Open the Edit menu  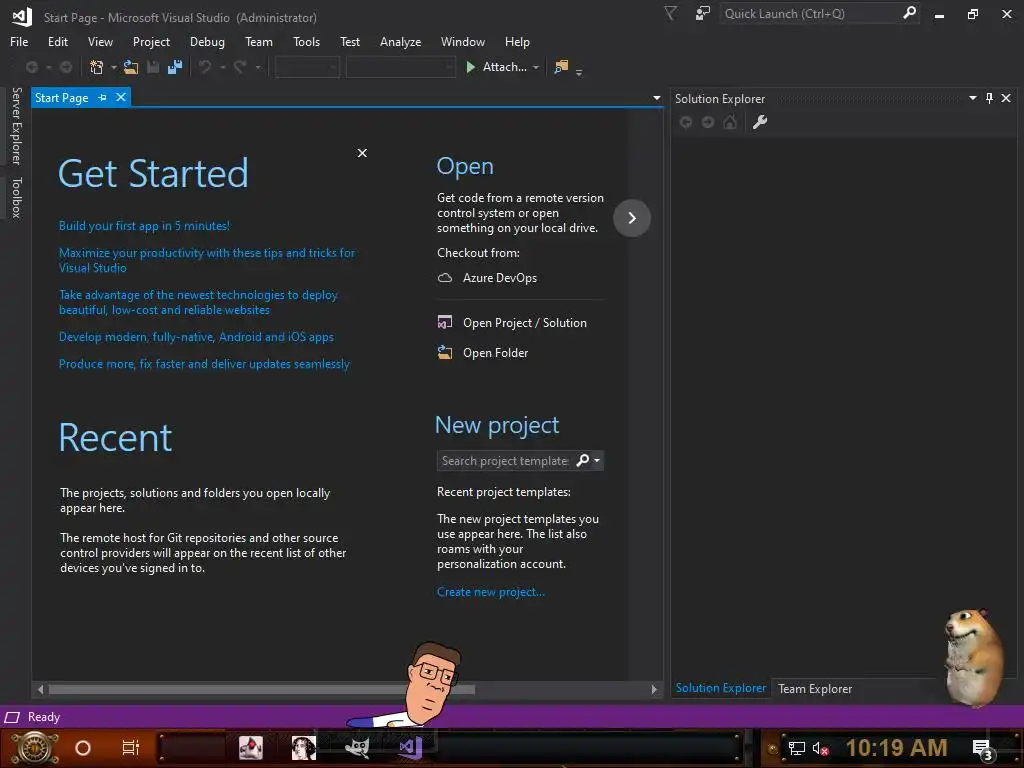[57, 42]
